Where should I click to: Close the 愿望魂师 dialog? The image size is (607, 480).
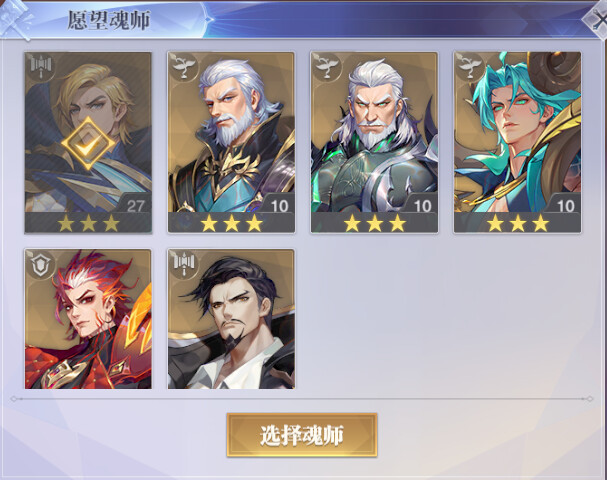click(596, 19)
